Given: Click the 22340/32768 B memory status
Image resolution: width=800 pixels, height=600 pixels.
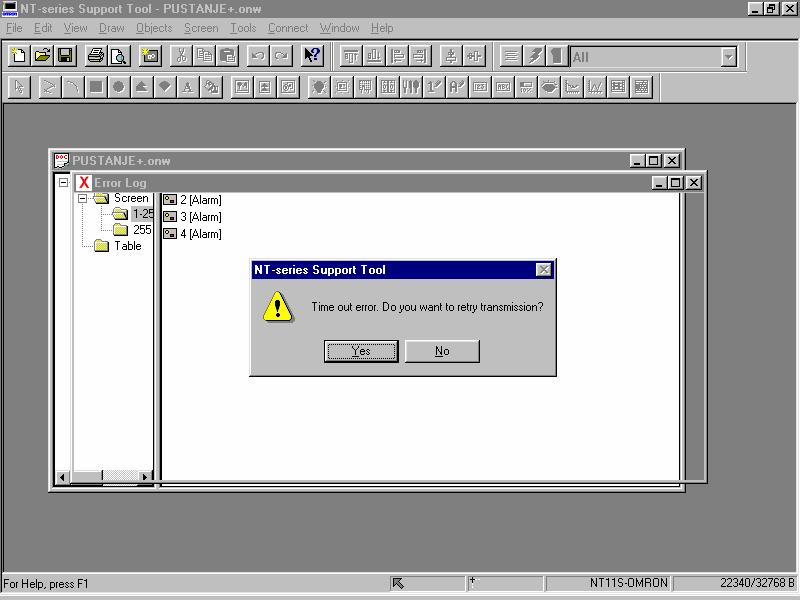Looking at the screenshot, I should tap(757, 583).
